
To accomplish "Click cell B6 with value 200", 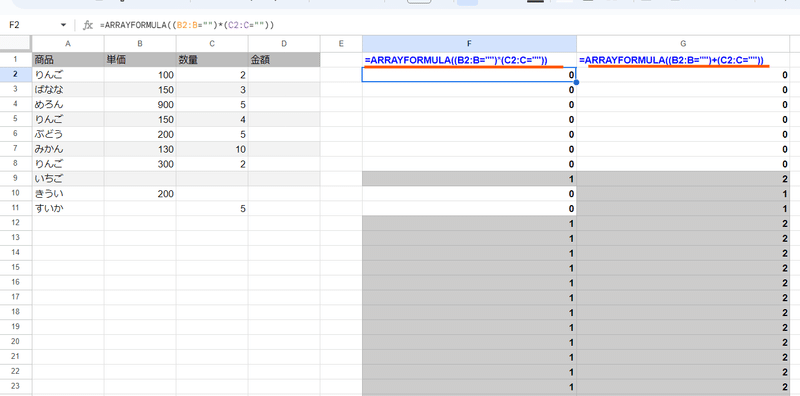I will click(140, 134).
